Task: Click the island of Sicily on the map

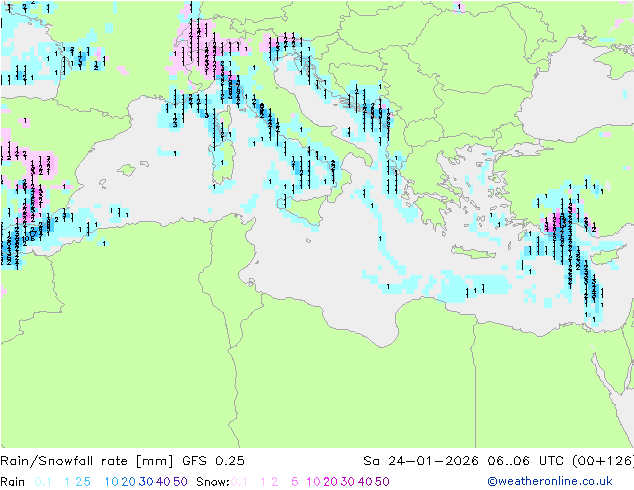Action: coord(302,209)
